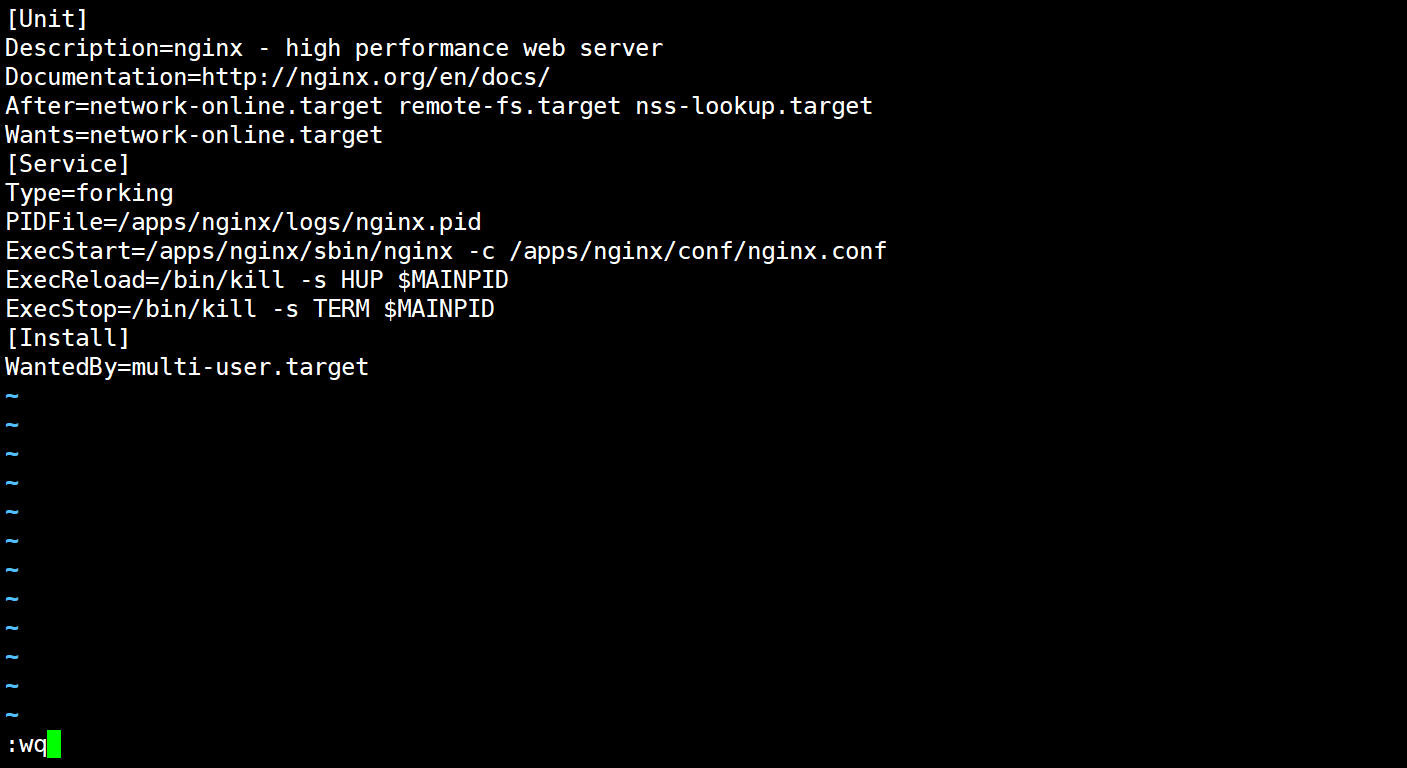Viewport: 1407px width, 768px height.
Task: Click the last tilde marker above the command line
Action: [12, 715]
